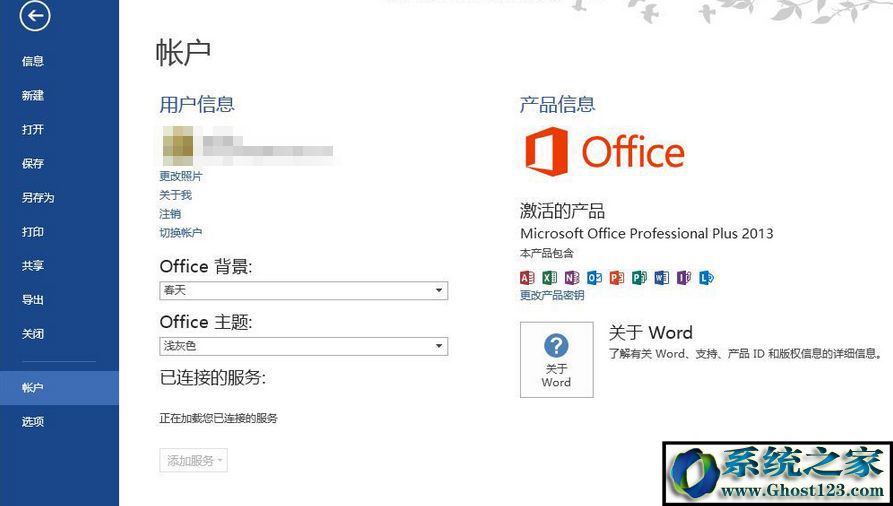Select 关闭 in the sidebar
893x506 pixels.
[32, 334]
